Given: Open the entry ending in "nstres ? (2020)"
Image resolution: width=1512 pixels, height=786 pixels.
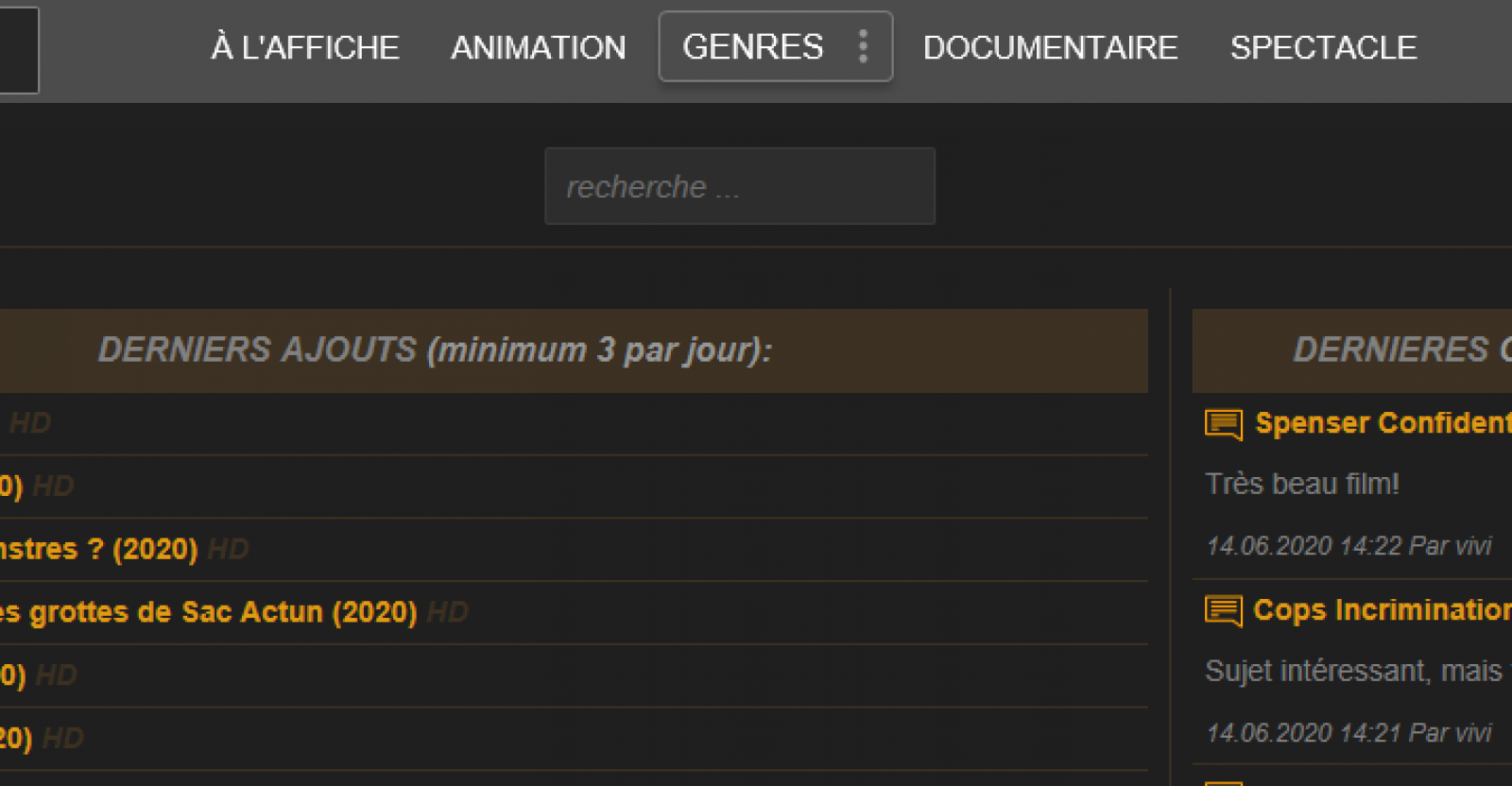Looking at the screenshot, I should tap(98, 549).
